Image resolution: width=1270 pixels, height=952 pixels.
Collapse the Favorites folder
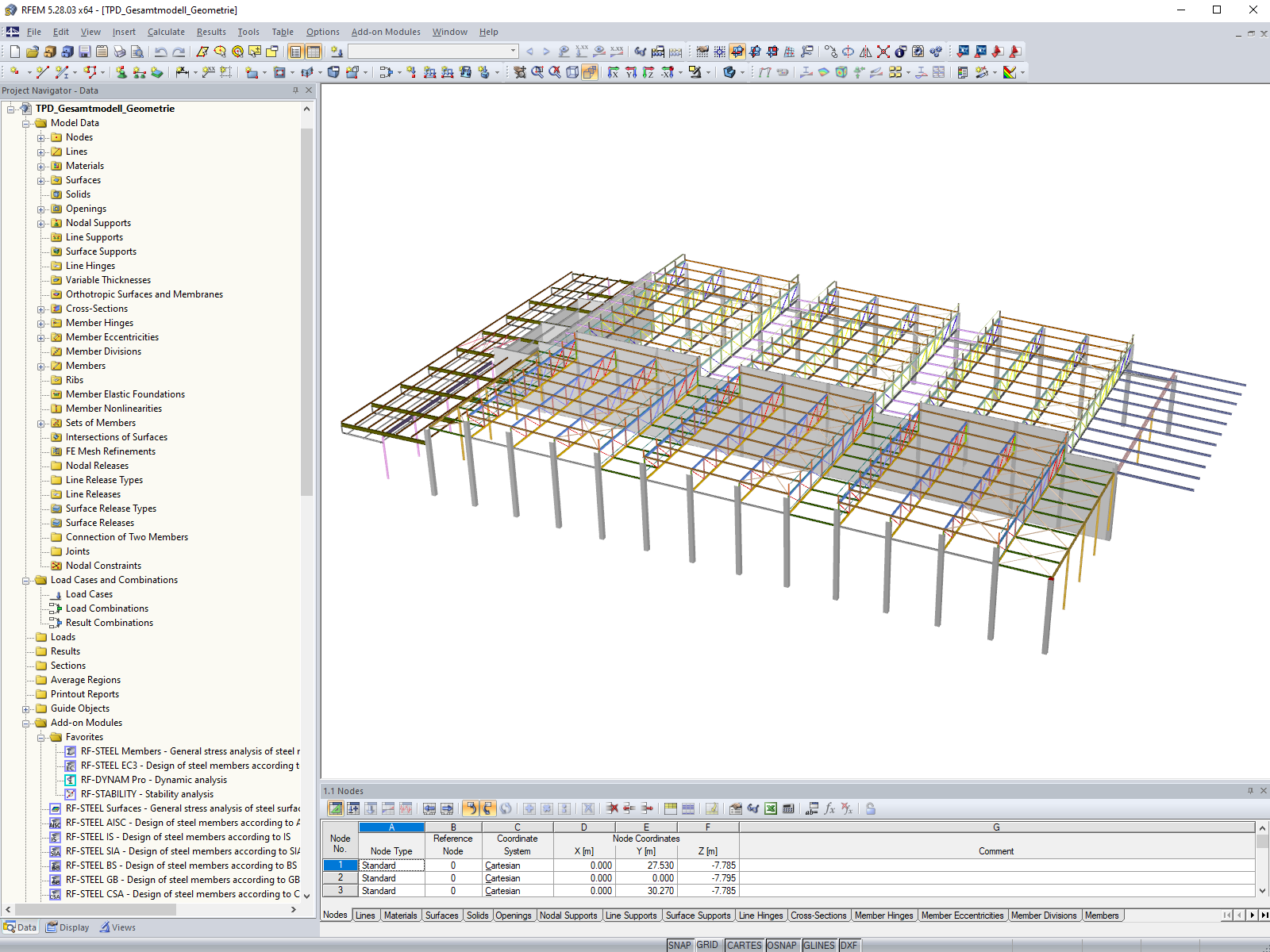coord(41,737)
